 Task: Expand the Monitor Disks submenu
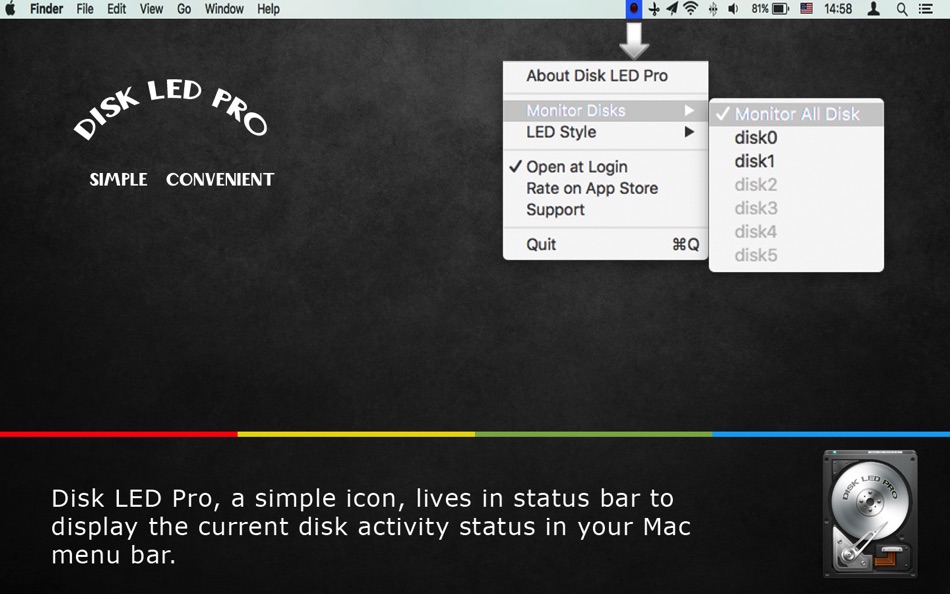point(605,110)
